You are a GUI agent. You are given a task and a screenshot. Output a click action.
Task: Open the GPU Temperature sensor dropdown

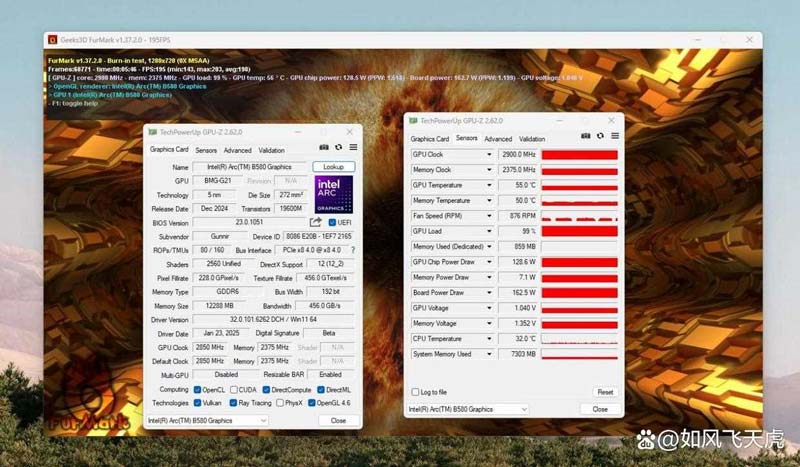(489, 185)
